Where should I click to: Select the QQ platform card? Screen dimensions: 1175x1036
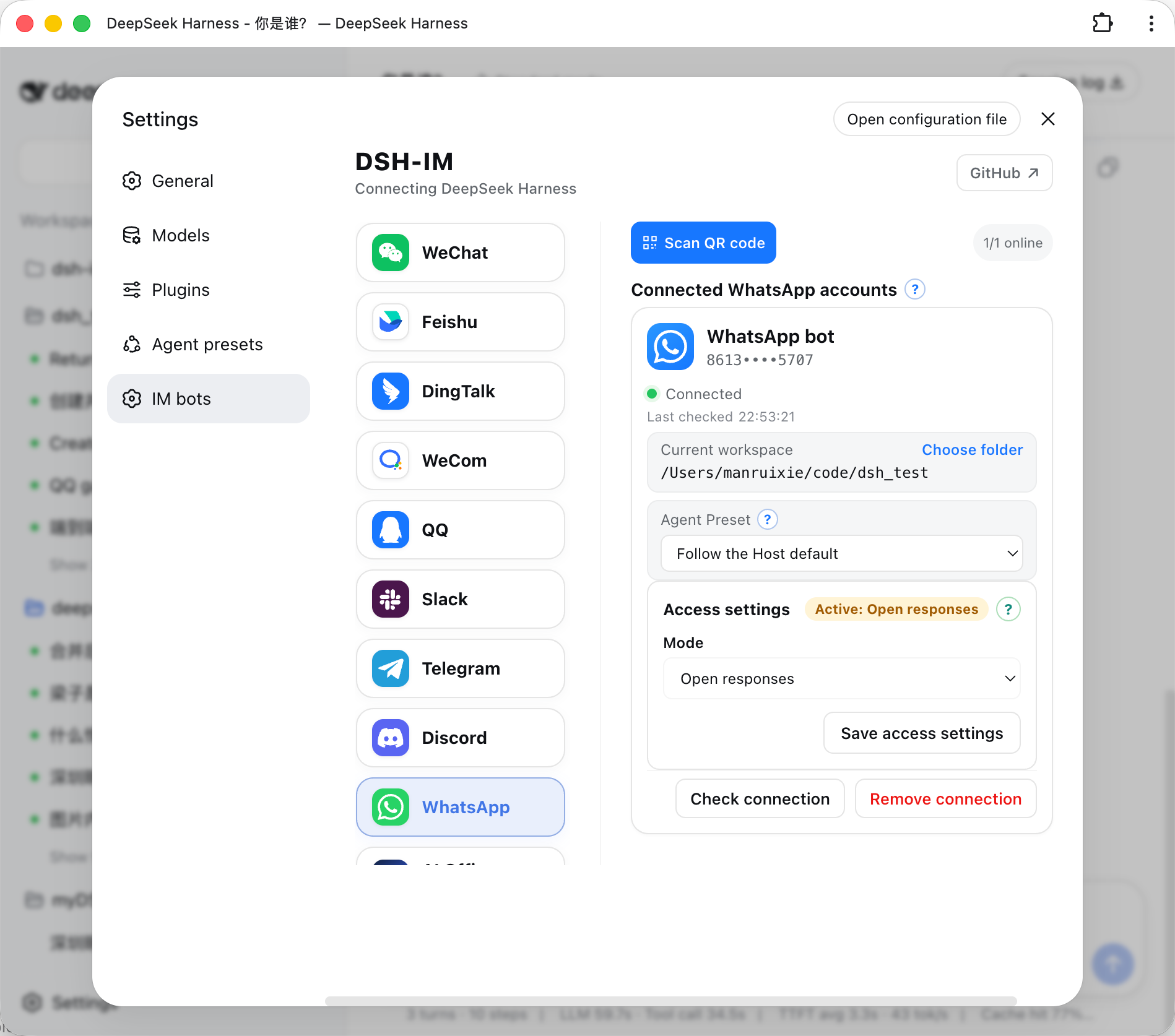[x=460, y=530]
